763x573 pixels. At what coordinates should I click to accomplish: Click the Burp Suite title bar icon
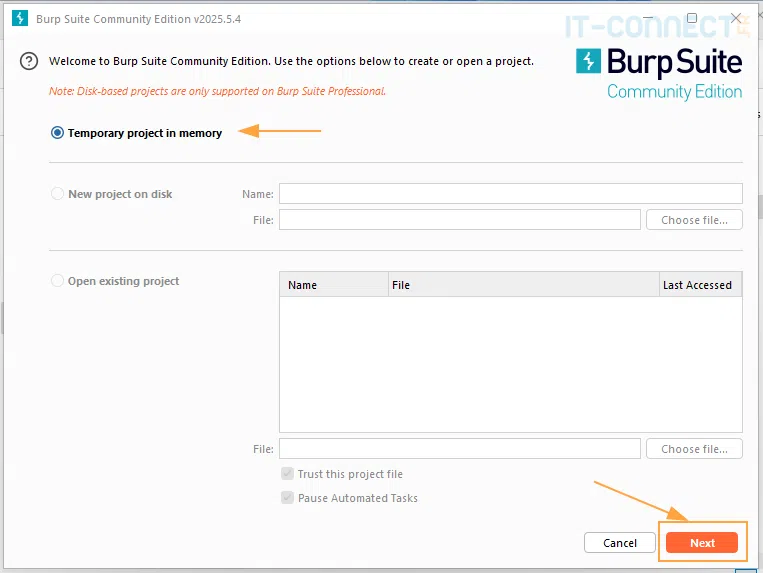click(x=19, y=18)
